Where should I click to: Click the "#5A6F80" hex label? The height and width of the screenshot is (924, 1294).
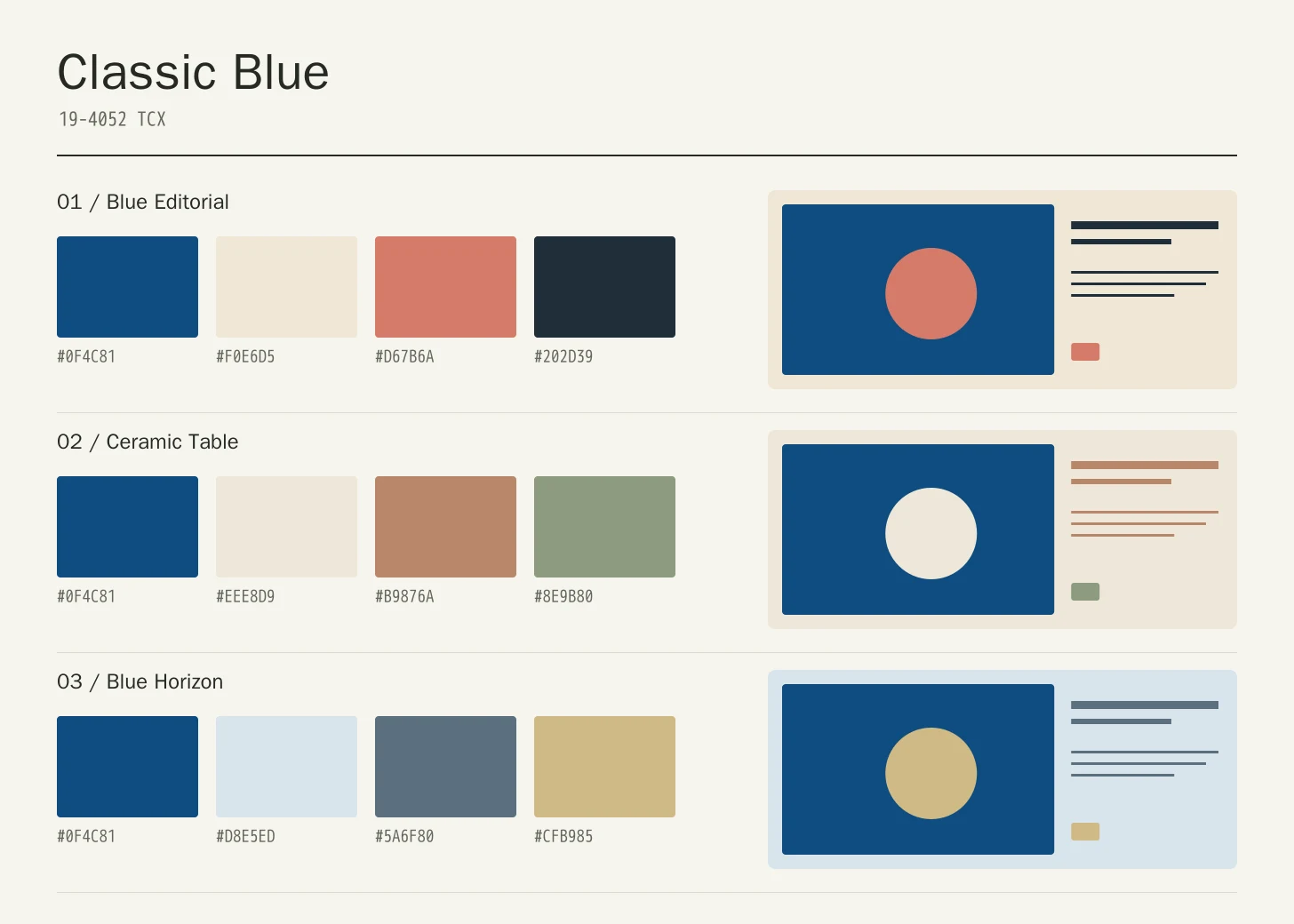(404, 836)
